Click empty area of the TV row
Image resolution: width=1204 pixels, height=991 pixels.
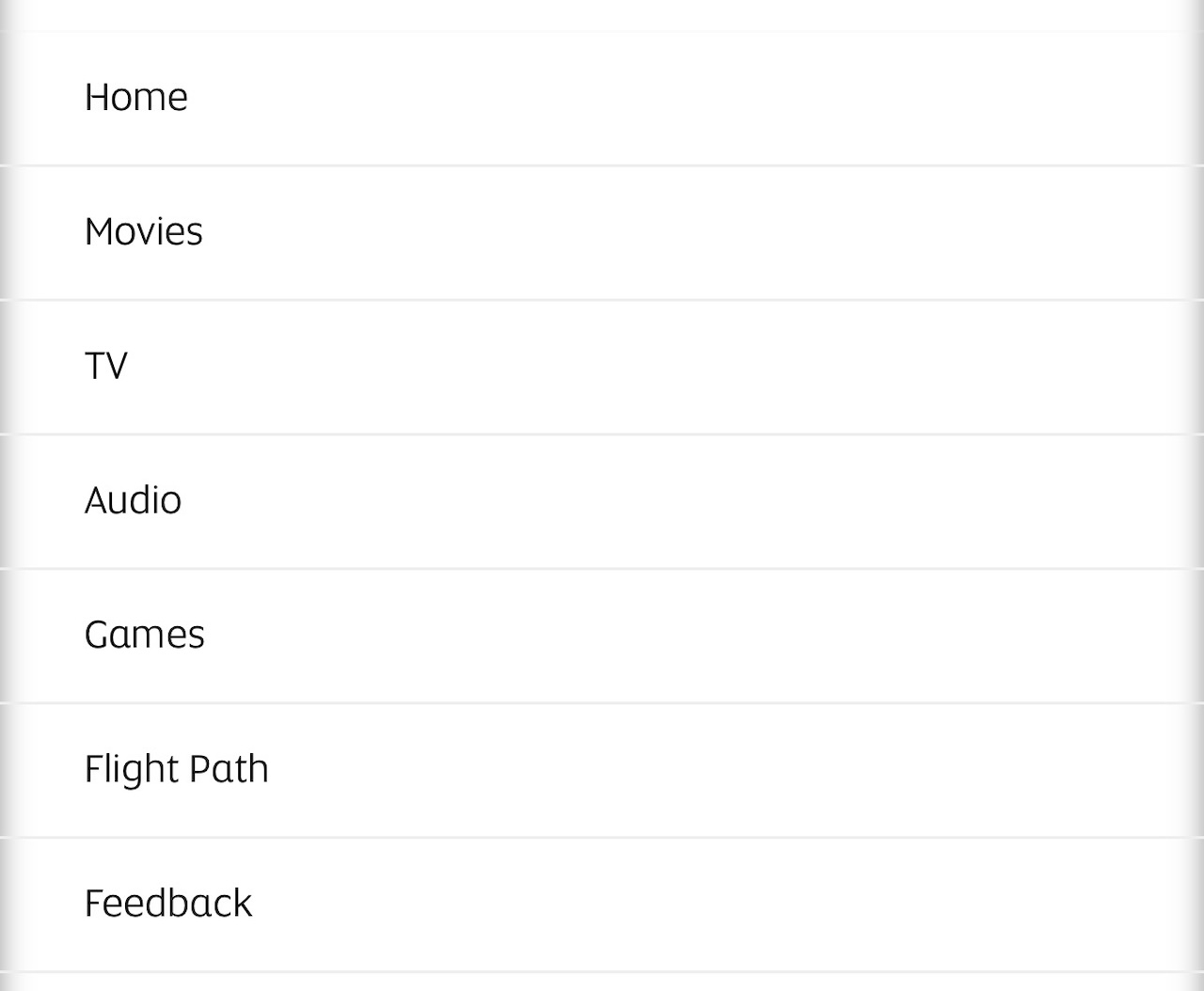tap(752, 366)
